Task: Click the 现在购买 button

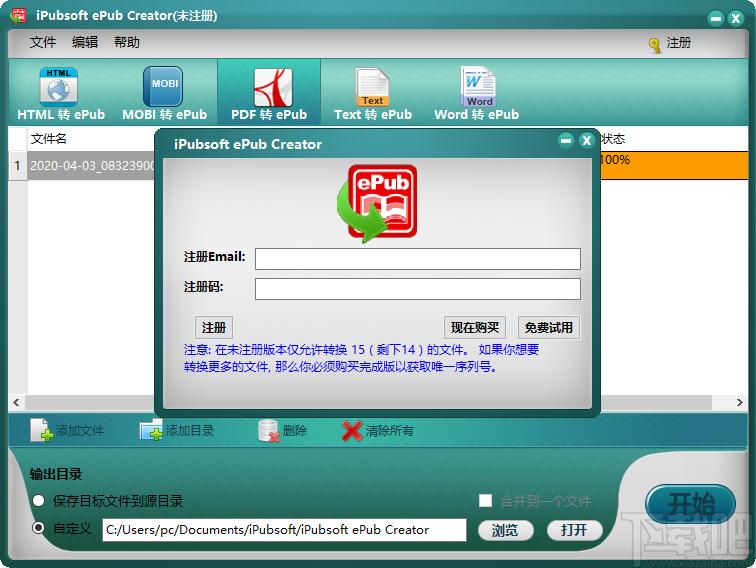Action: click(x=474, y=328)
